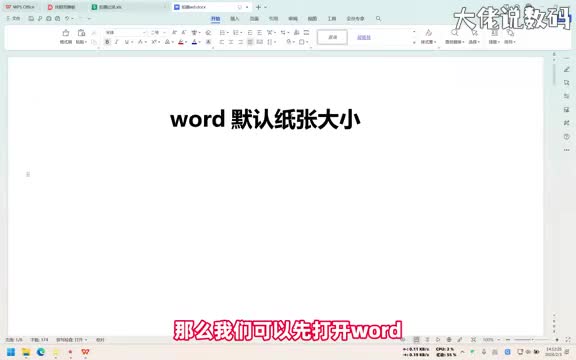Image resolution: width=576 pixels, height=360 pixels.
Task: Enter full screen from status bar
Action: pyautogui.click(x=568, y=340)
